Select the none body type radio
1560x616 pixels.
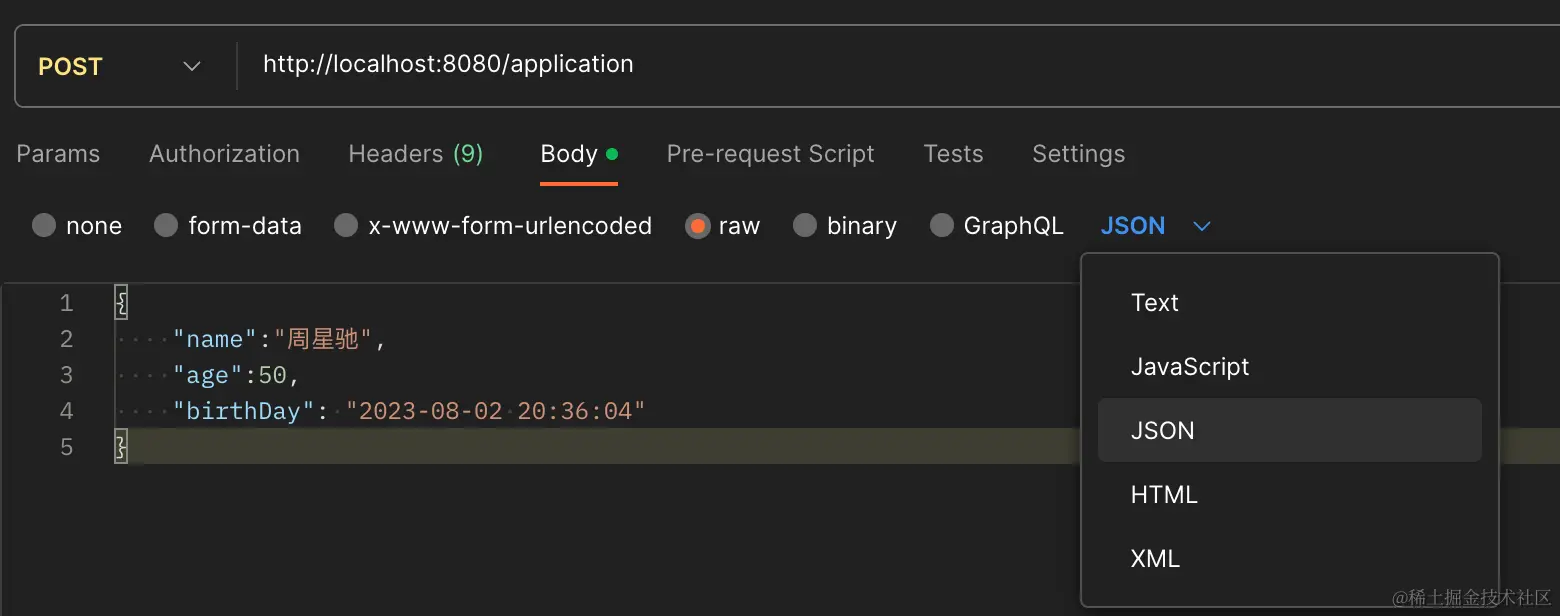click(x=44, y=226)
